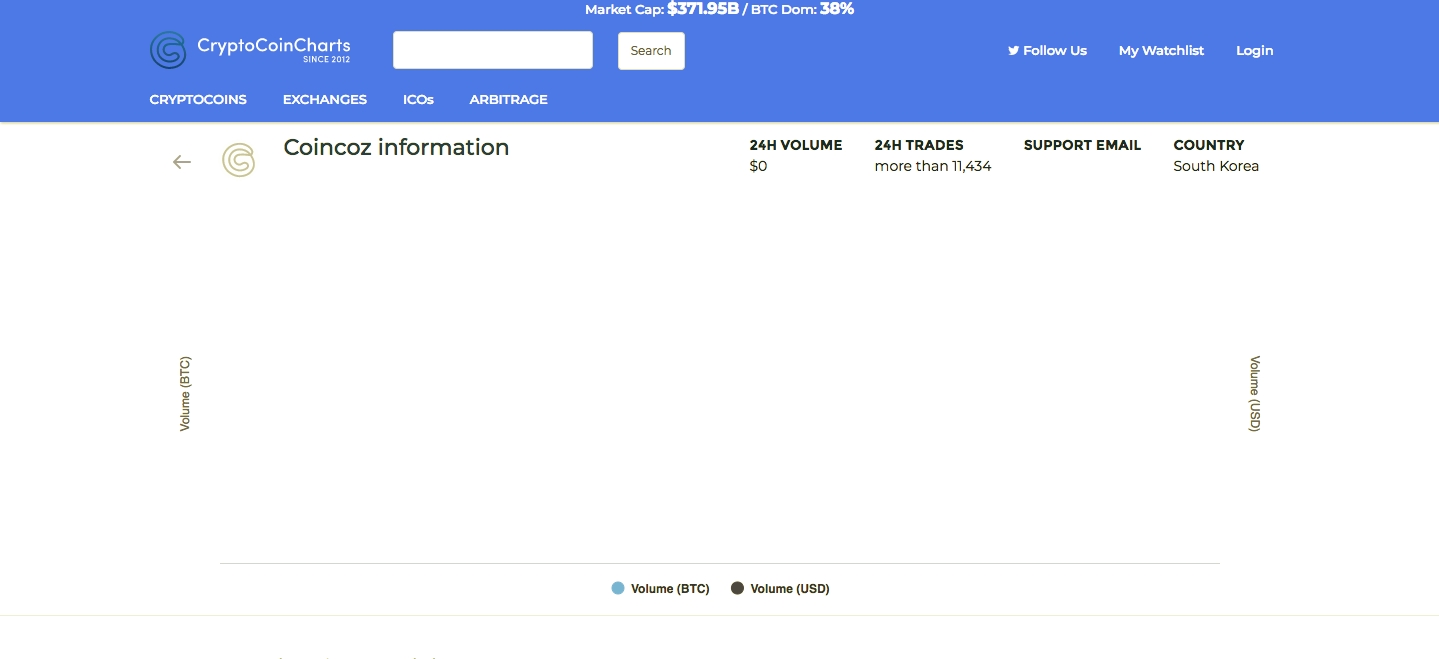Select the 'more than 11,434' trades value
This screenshot has width=1439, height=659.
(x=933, y=166)
